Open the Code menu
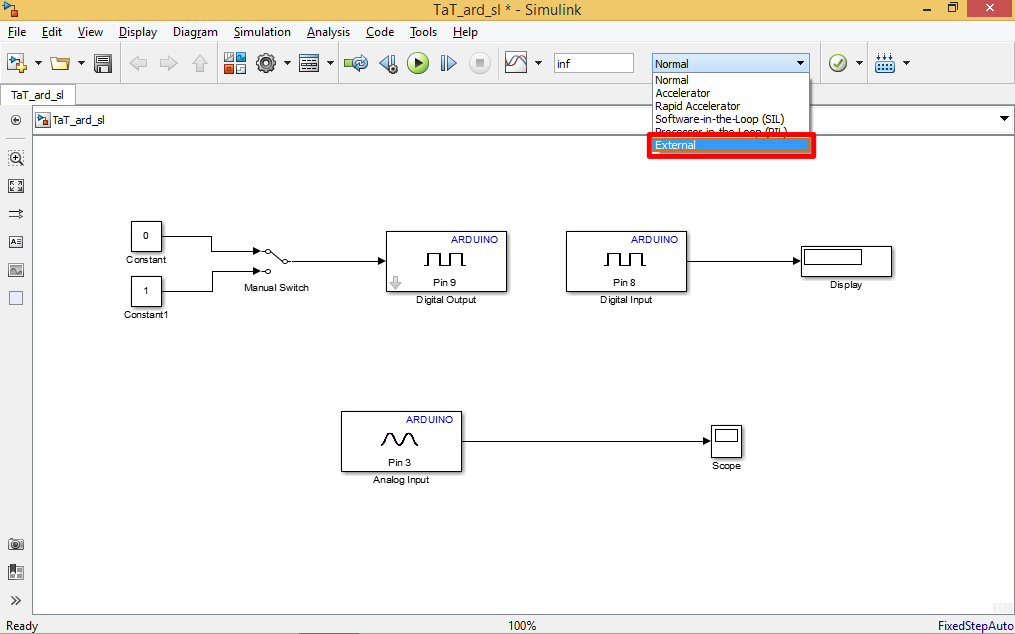Image resolution: width=1015 pixels, height=634 pixels. [380, 32]
